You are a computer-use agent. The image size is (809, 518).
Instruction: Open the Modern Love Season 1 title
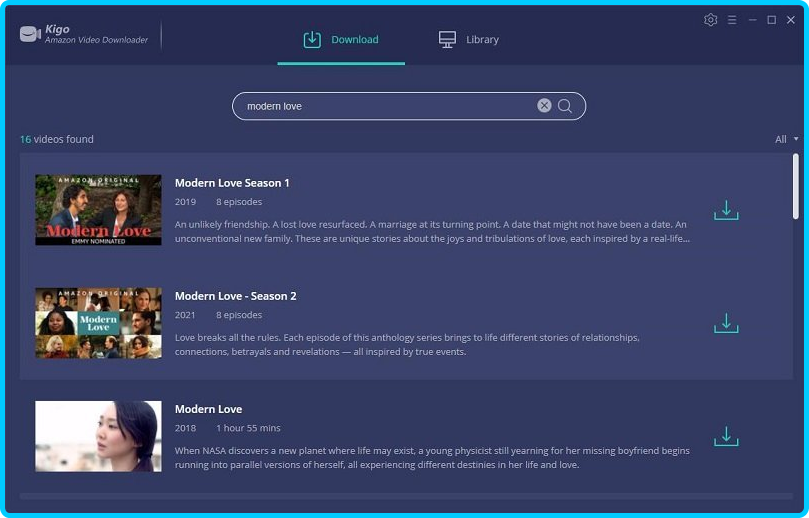232,183
